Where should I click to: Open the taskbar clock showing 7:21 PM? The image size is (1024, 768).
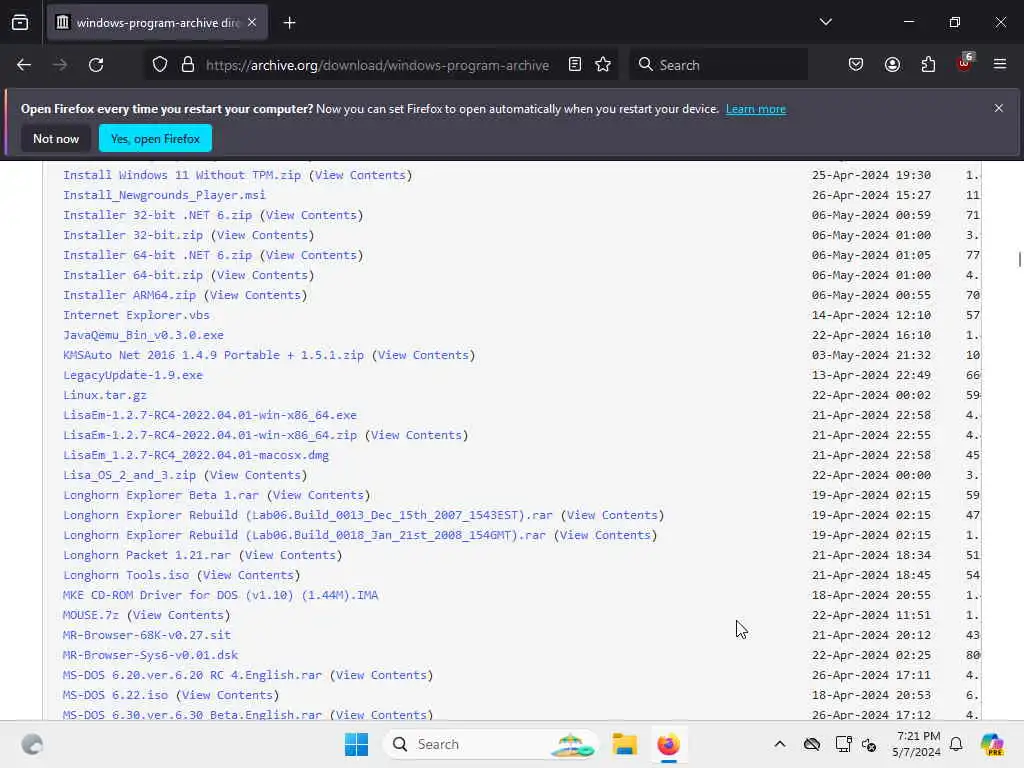(x=917, y=744)
